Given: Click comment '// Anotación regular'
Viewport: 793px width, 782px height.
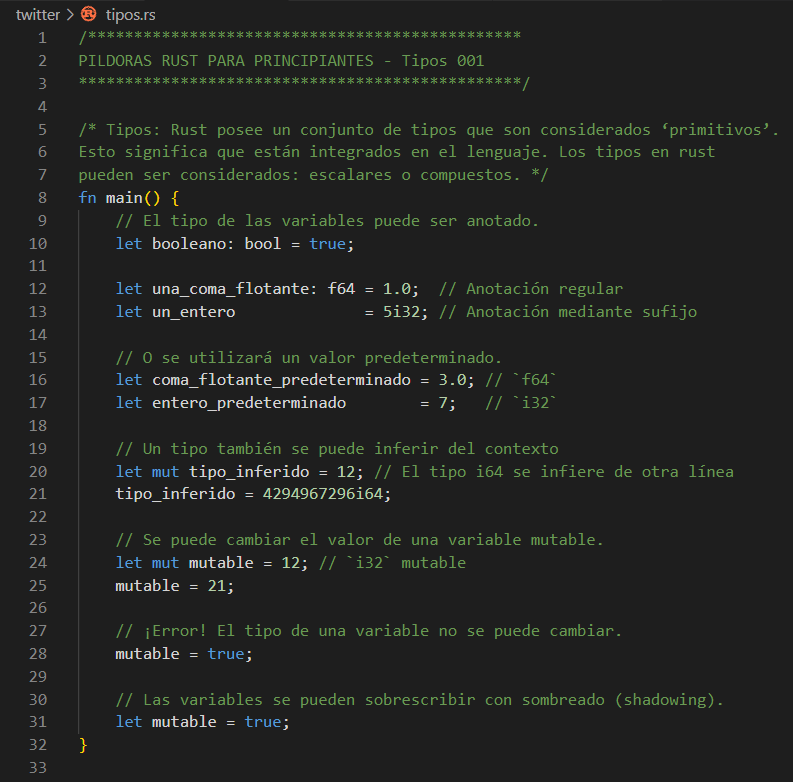Looking at the screenshot, I should tap(531, 289).
